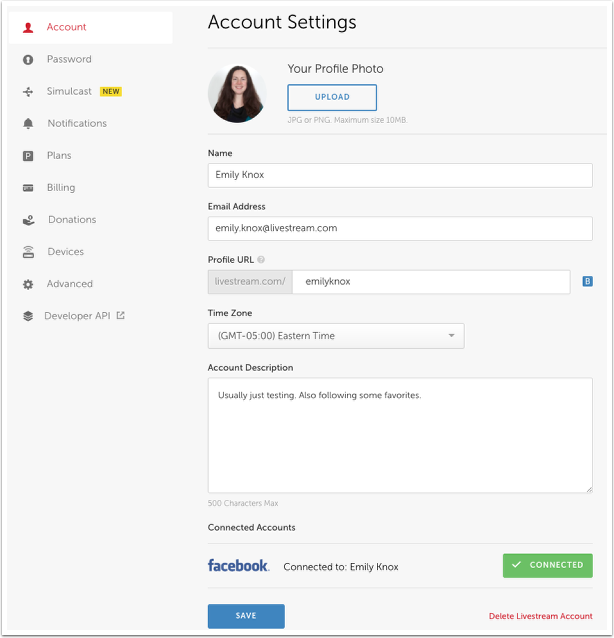Click the Account Description resize handle
This screenshot has height=638, width=614.
tap(589, 489)
